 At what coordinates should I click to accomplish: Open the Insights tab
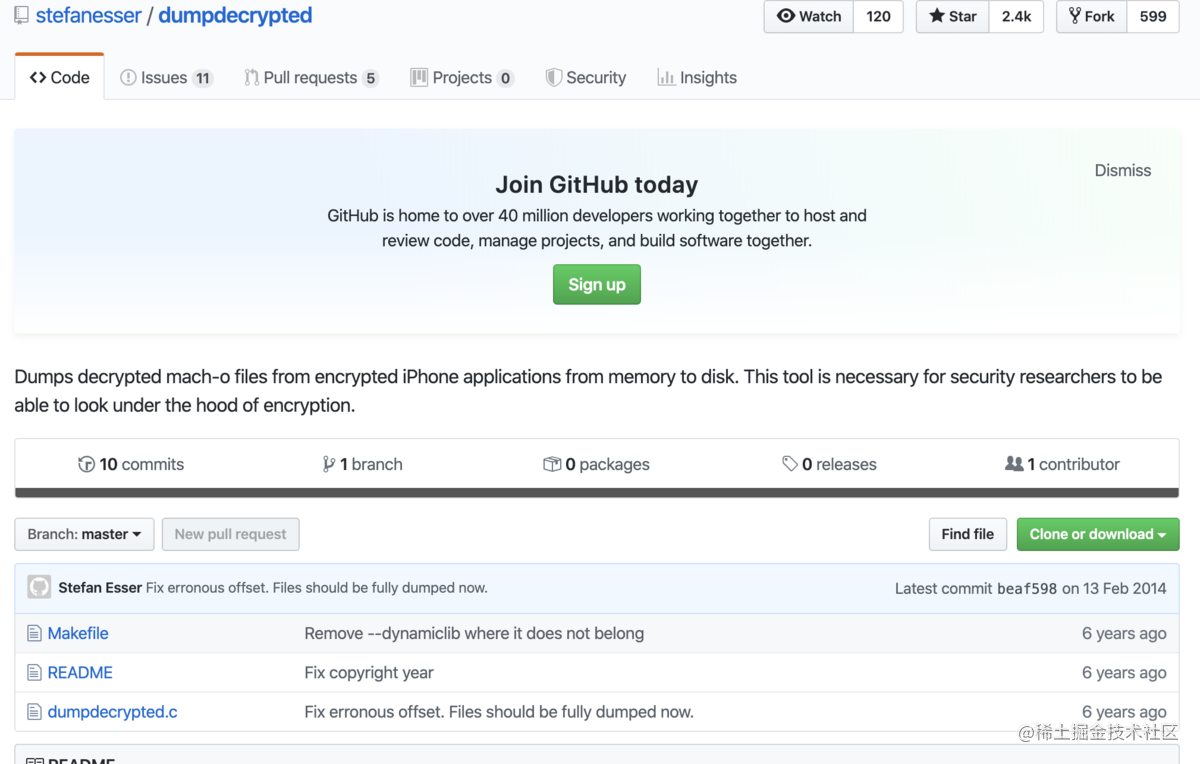[x=697, y=77]
